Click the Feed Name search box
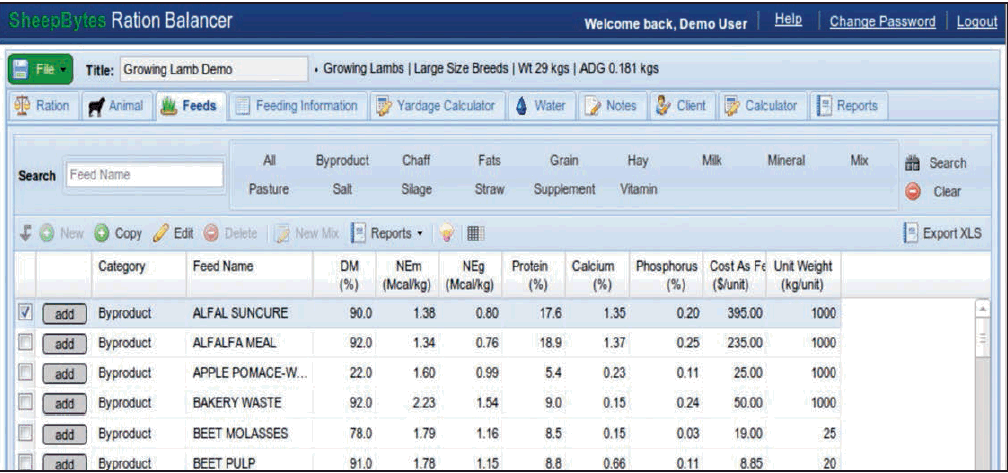Viewport: 1008px width, 473px height. pyautogui.click(x=145, y=175)
